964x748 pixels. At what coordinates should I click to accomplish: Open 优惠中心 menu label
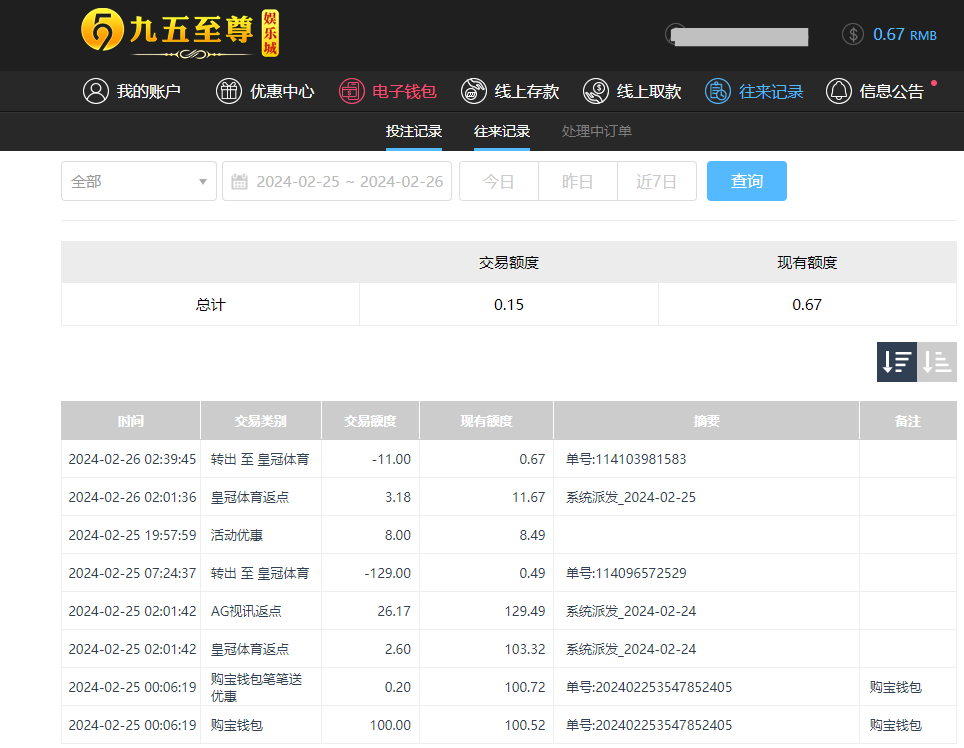click(x=282, y=91)
